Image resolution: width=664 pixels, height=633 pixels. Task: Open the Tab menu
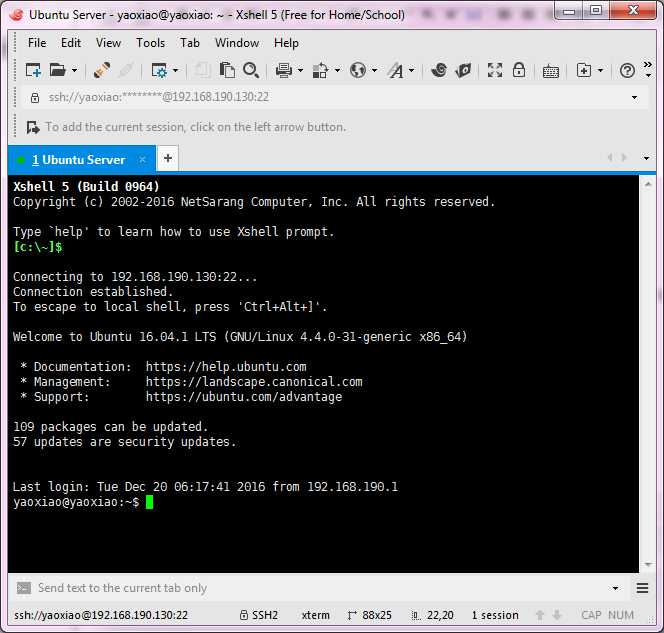coord(190,43)
